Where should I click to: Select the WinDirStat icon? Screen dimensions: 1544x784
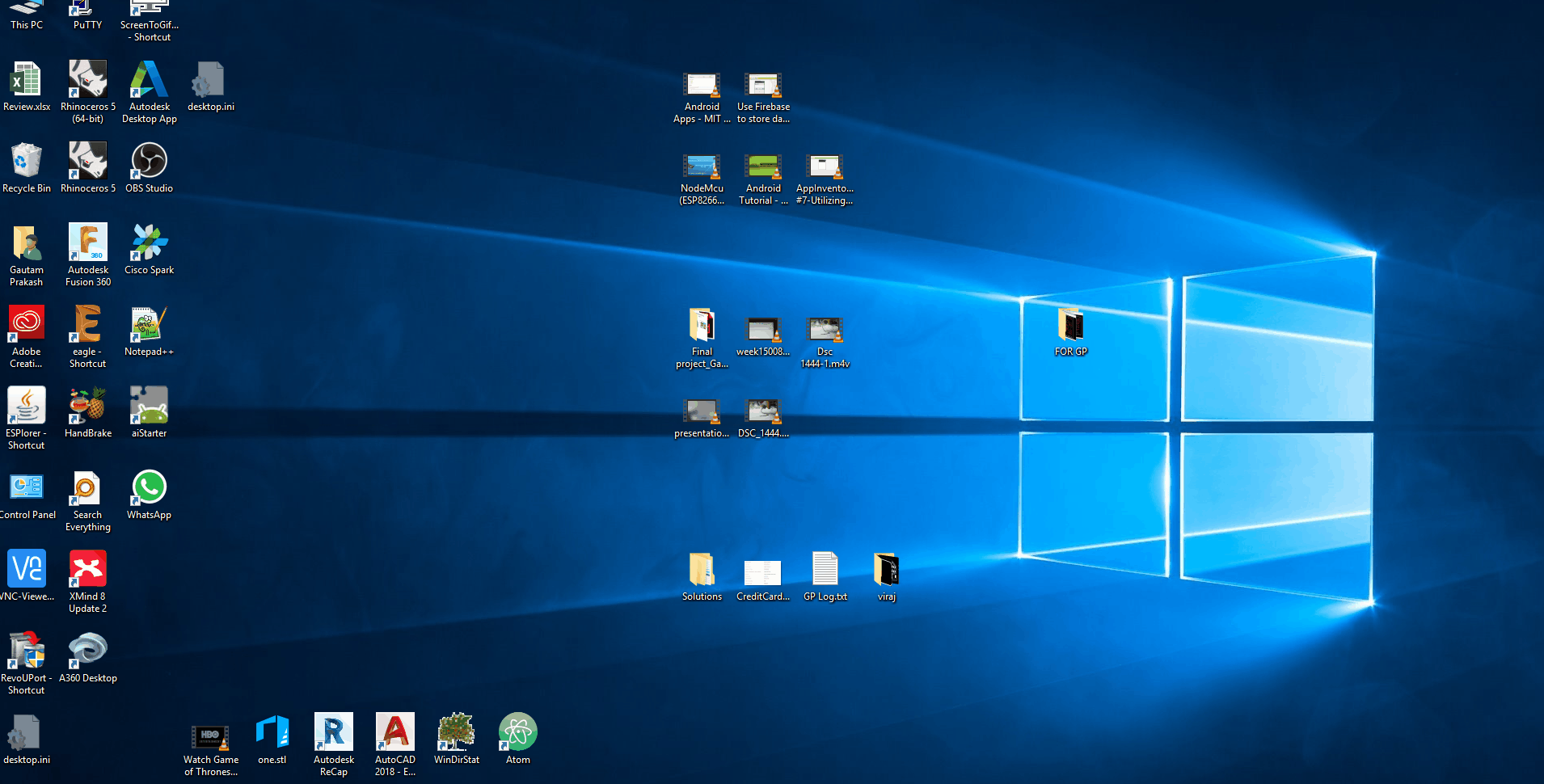(x=457, y=740)
